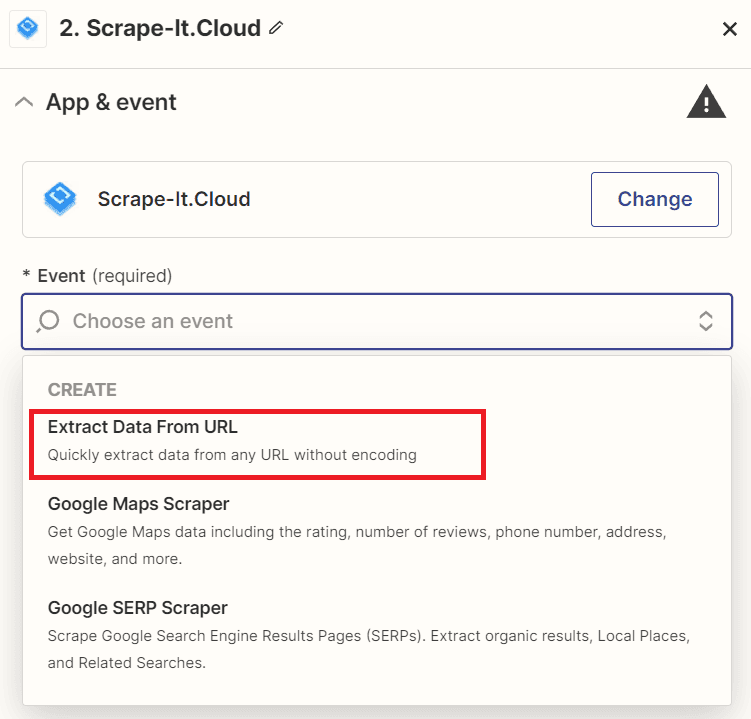Viewport: 751px width, 719px height.
Task: Pick the Google SERP Scraper event
Action: [138, 608]
